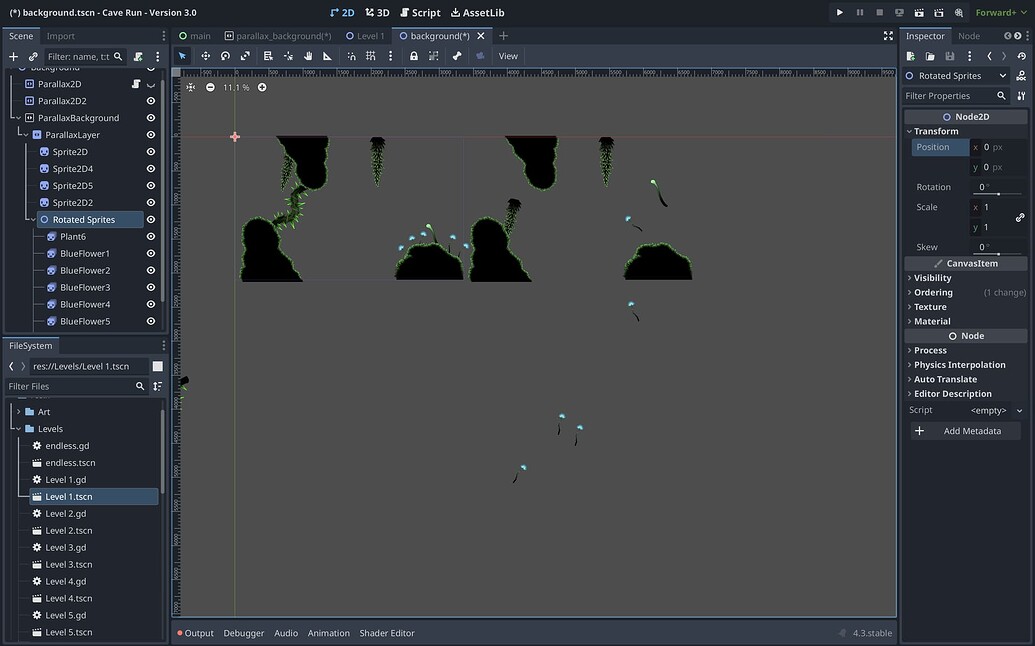This screenshot has width=1035, height=646.
Task: Toggle distraction-free mode
Action: (x=888, y=36)
